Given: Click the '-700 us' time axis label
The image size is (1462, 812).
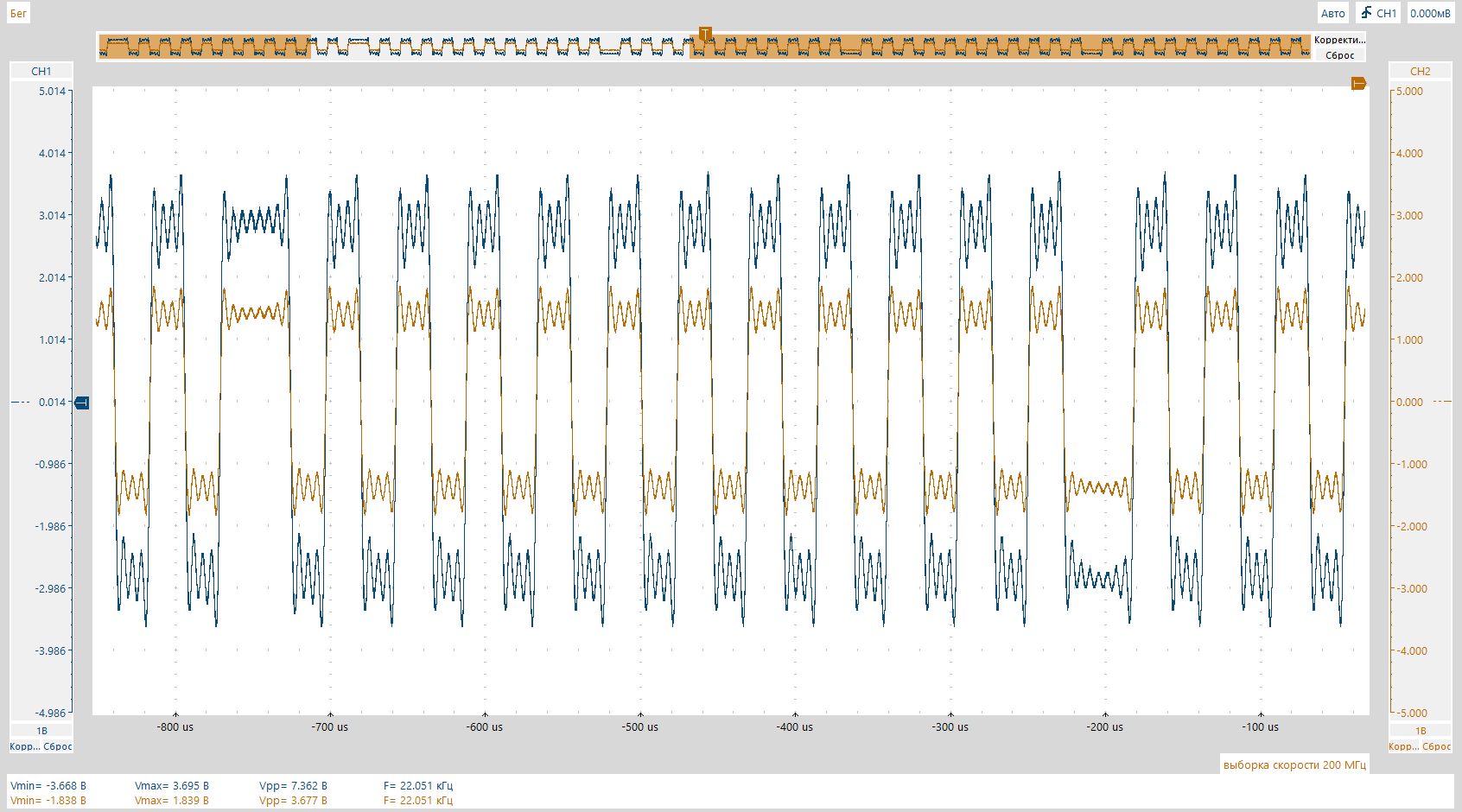Looking at the screenshot, I should click(x=330, y=727).
